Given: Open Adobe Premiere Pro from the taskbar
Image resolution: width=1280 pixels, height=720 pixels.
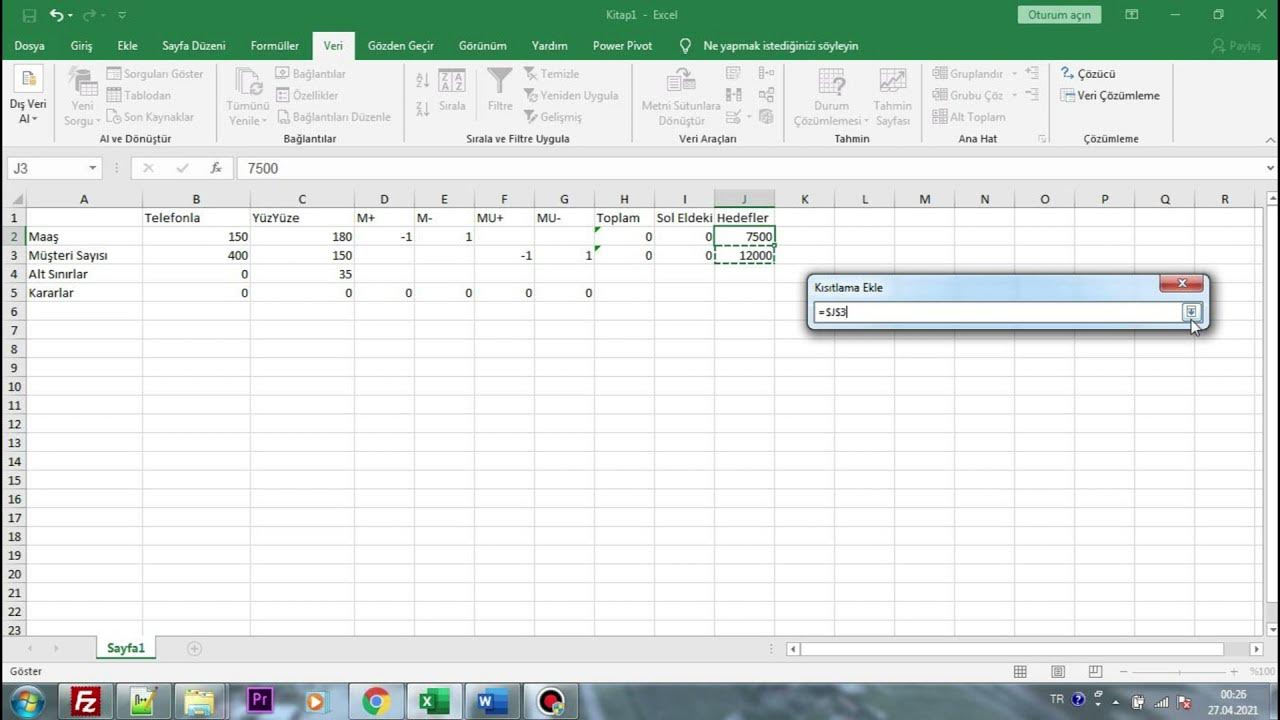Looking at the screenshot, I should [260, 701].
